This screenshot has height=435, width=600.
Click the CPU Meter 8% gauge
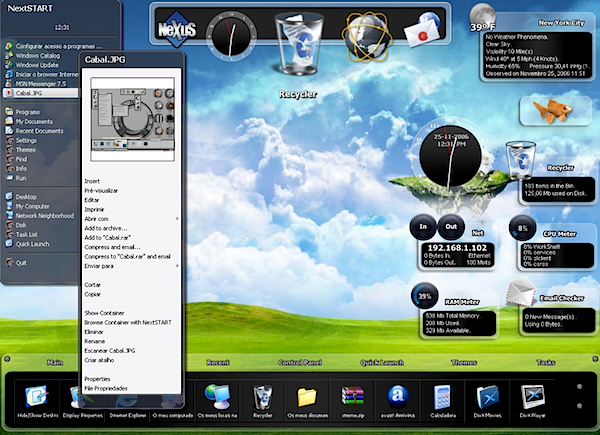(522, 228)
